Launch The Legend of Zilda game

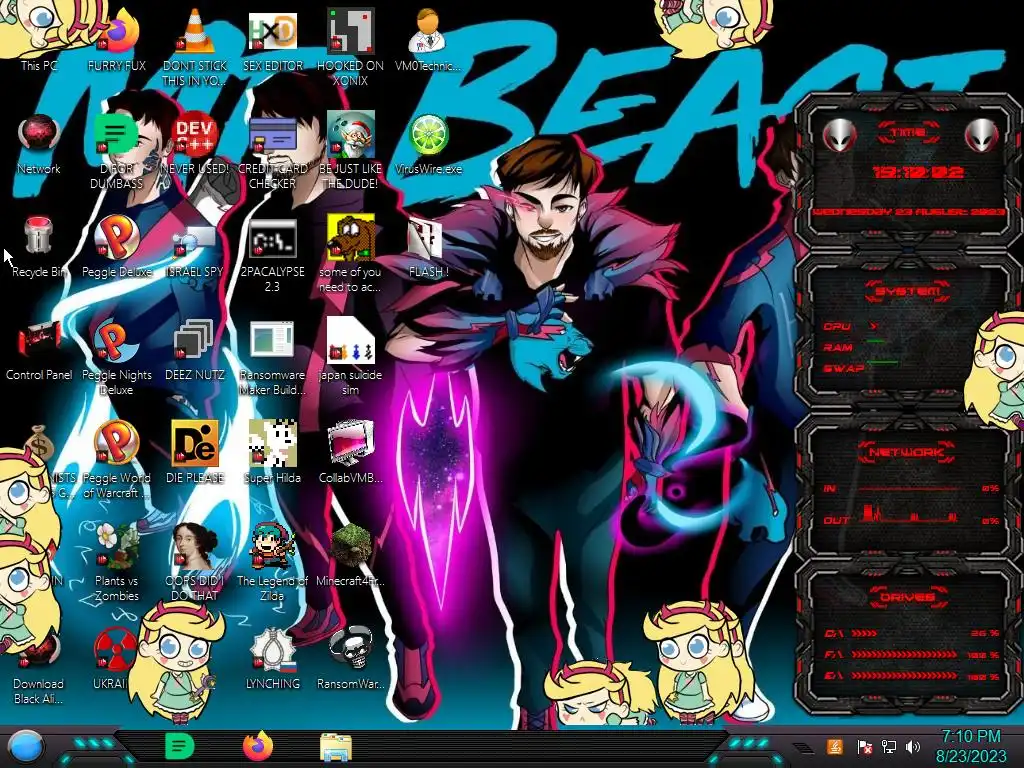[x=272, y=563]
